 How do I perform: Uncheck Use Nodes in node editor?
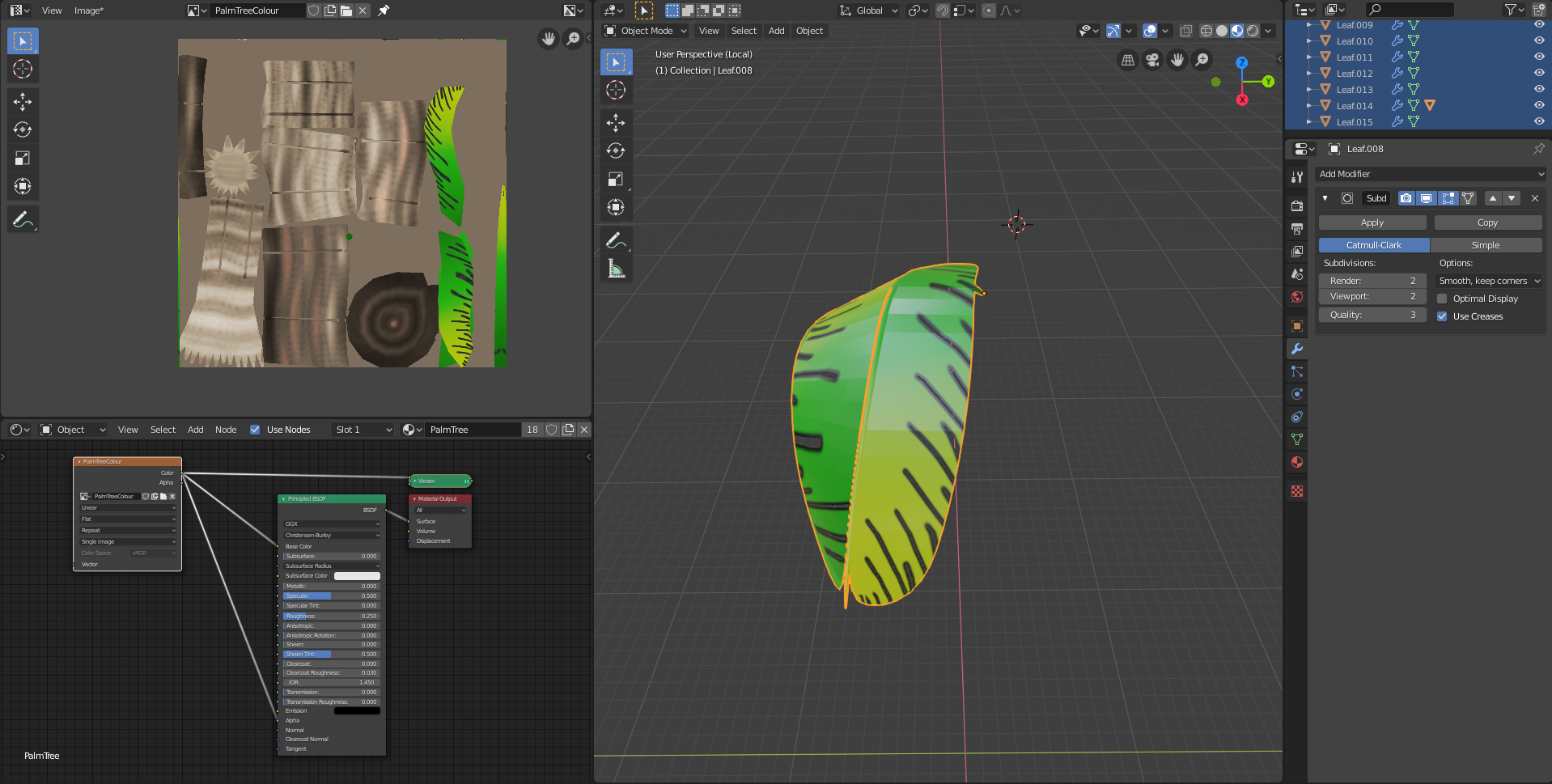point(255,430)
